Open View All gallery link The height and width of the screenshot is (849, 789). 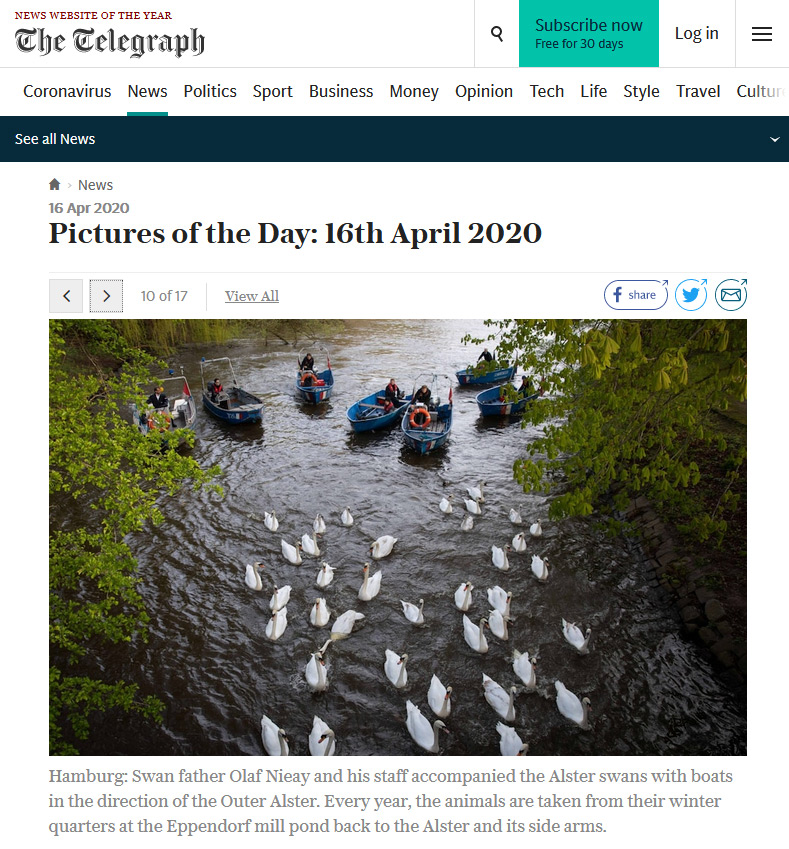coord(252,296)
